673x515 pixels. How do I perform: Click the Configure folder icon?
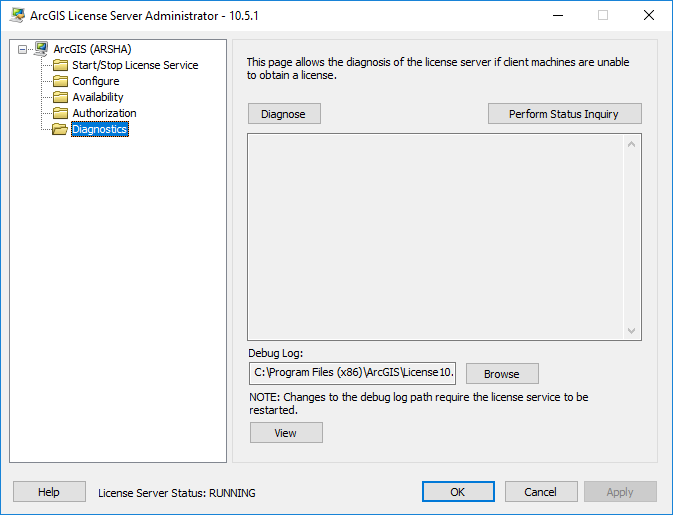pos(60,81)
